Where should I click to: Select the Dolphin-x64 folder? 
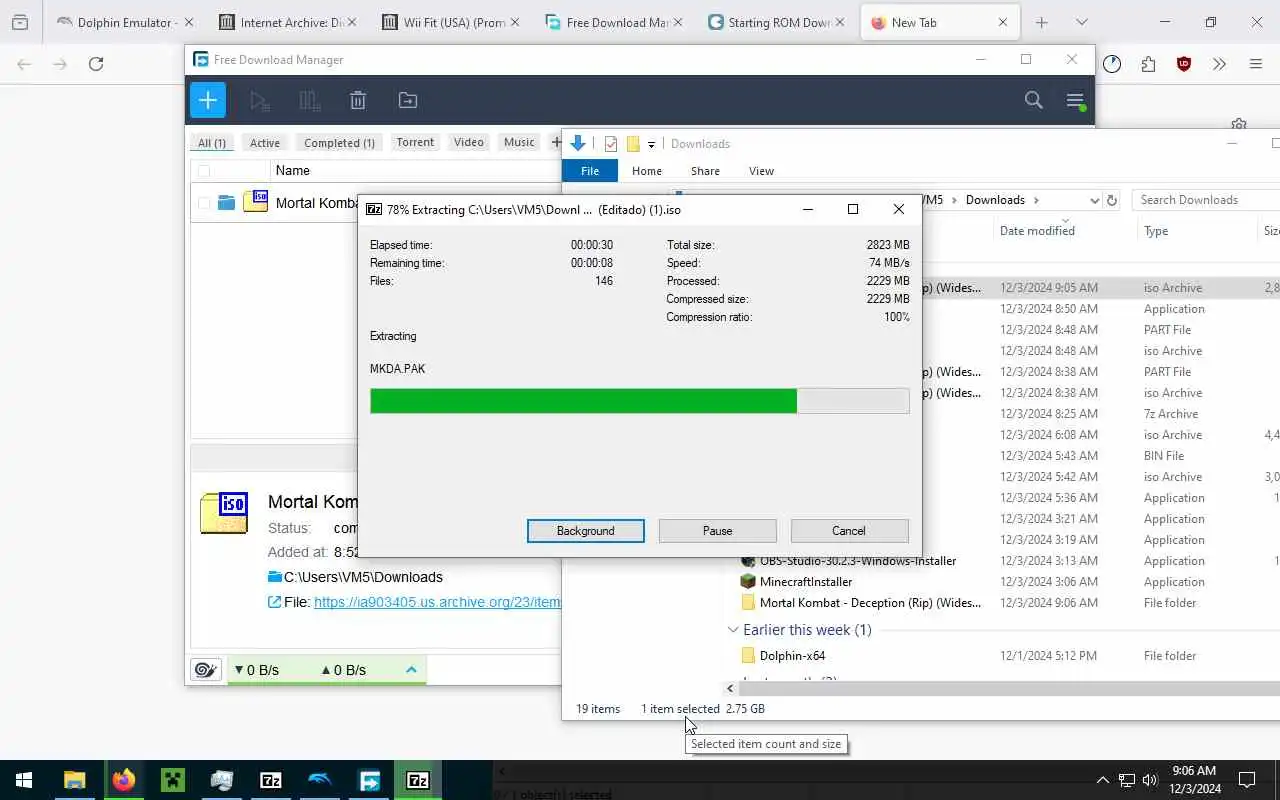[792, 656]
